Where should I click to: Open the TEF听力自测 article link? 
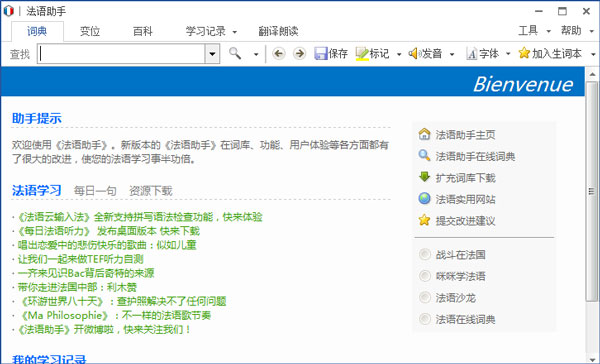click(80, 259)
